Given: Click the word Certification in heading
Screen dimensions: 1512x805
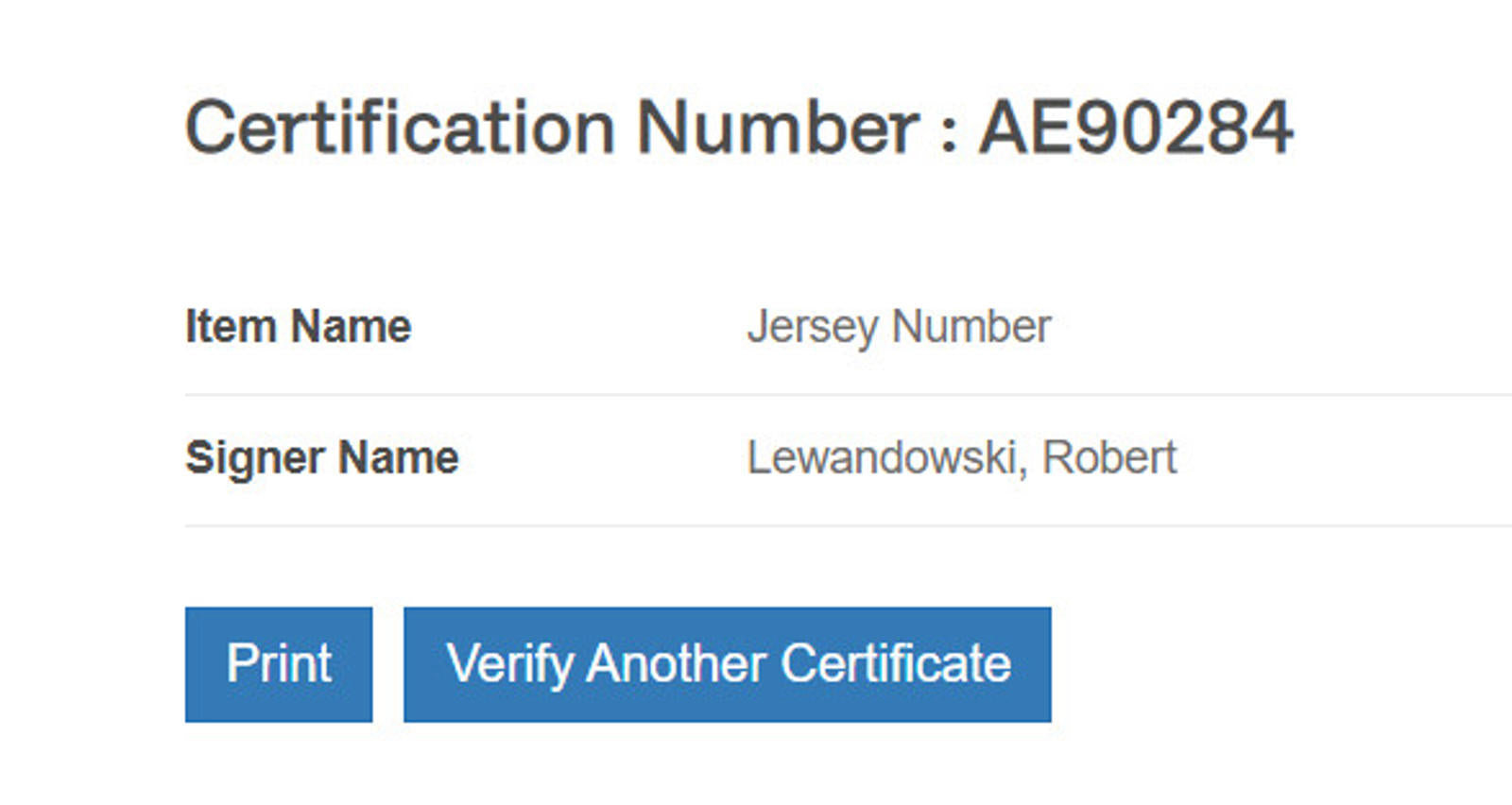Looking at the screenshot, I should tap(400, 128).
